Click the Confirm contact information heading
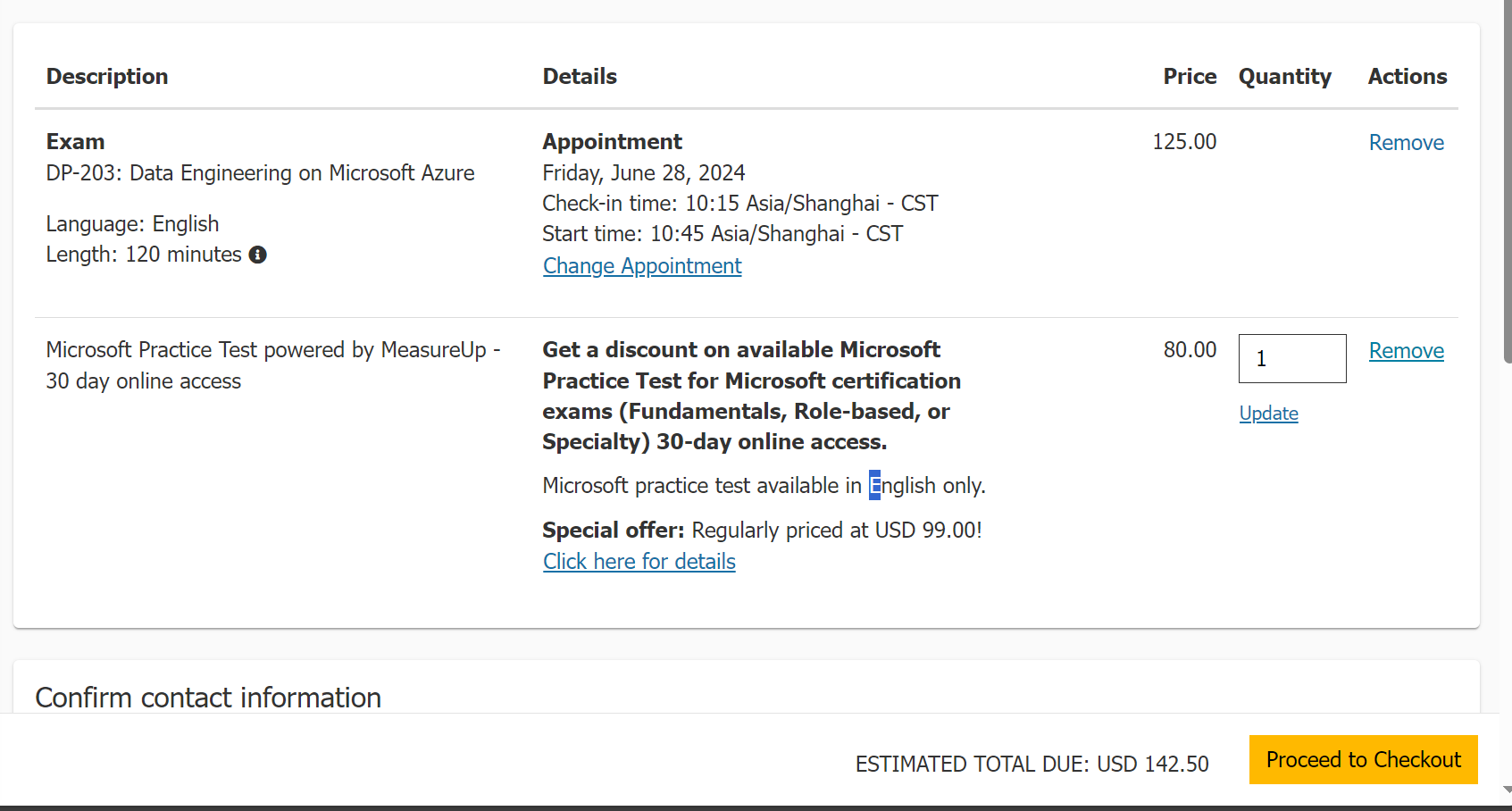Screen dimensions: 1512x811 pos(208,698)
